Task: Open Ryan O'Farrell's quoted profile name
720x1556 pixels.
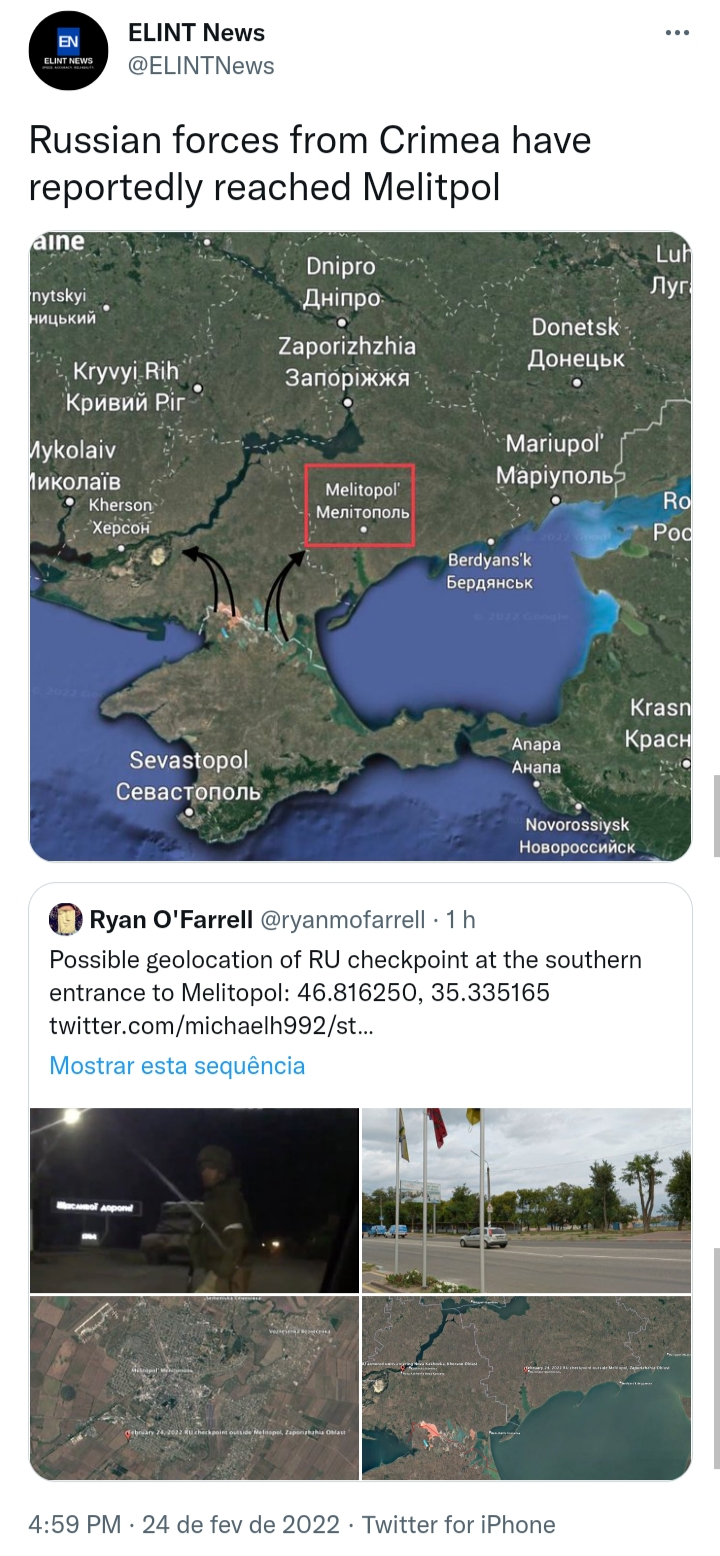Action: tap(170, 919)
